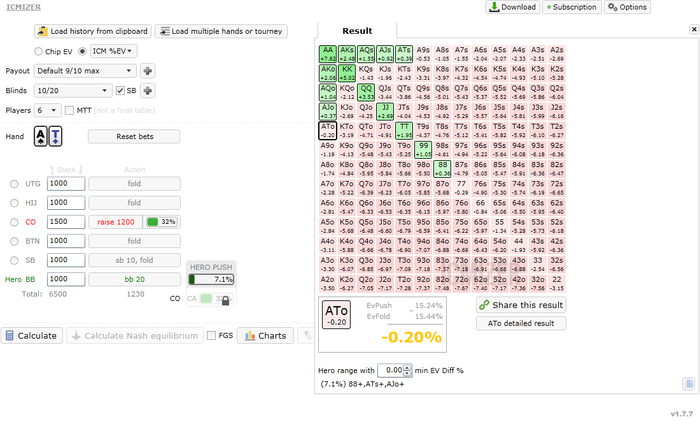Select CO position radio button
The width and height of the screenshot is (700, 426).
coord(14,222)
